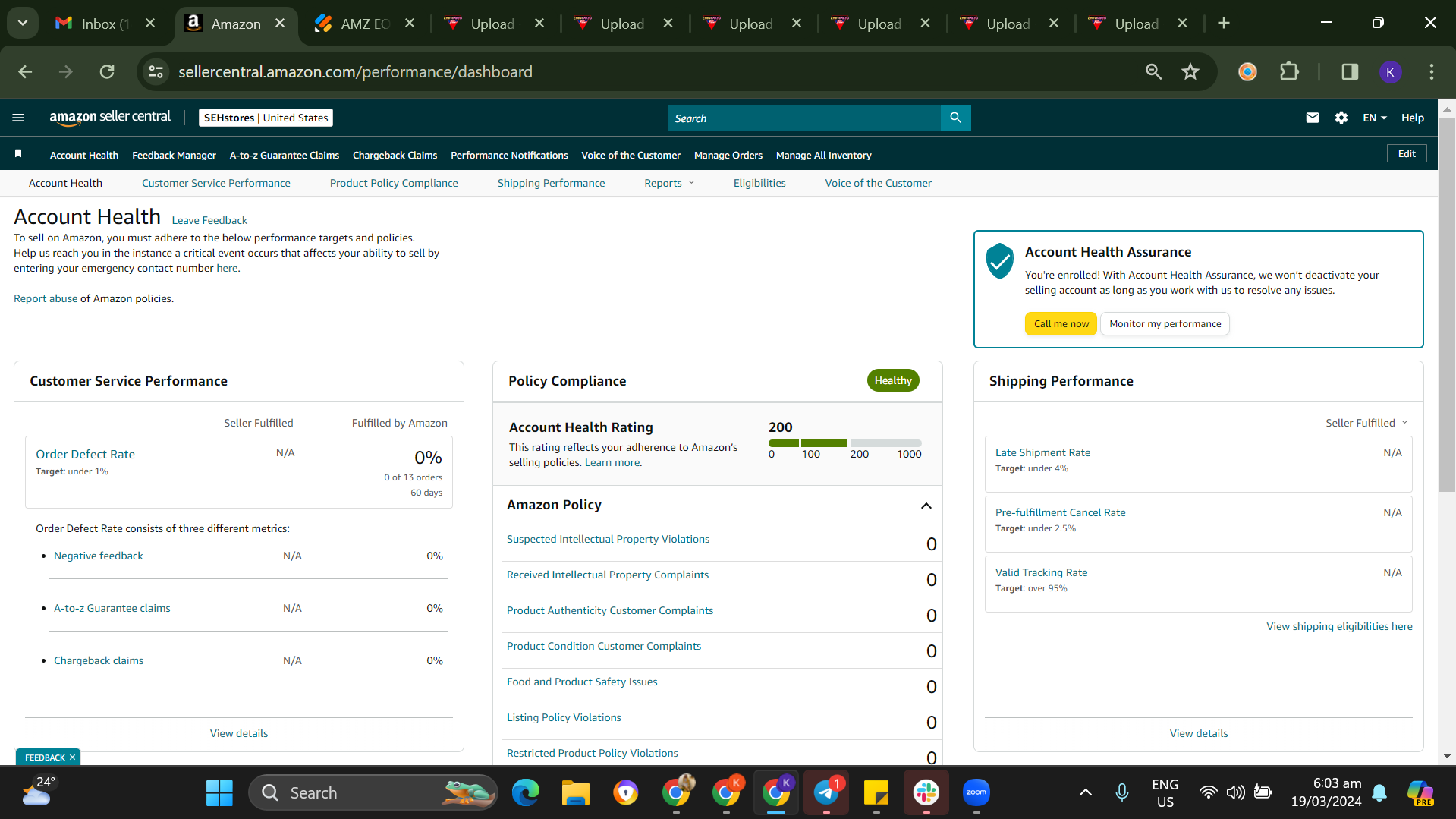Open Sticky Notes from the taskbar
Viewport: 1456px width, 819px height.
[876, 793]
